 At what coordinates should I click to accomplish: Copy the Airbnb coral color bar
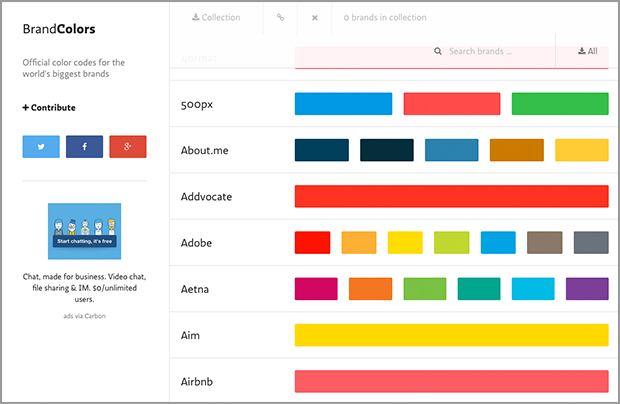pos(452,381)
